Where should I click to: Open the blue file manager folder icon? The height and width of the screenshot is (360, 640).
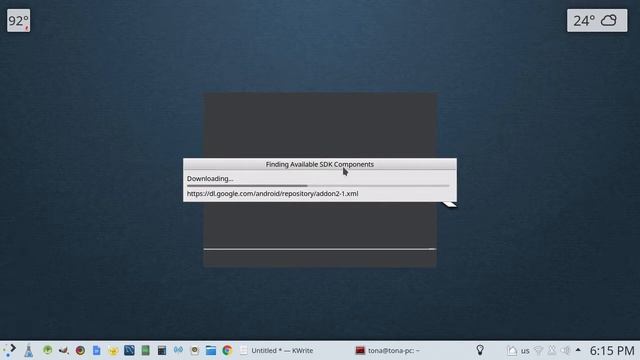pos(211,350)
